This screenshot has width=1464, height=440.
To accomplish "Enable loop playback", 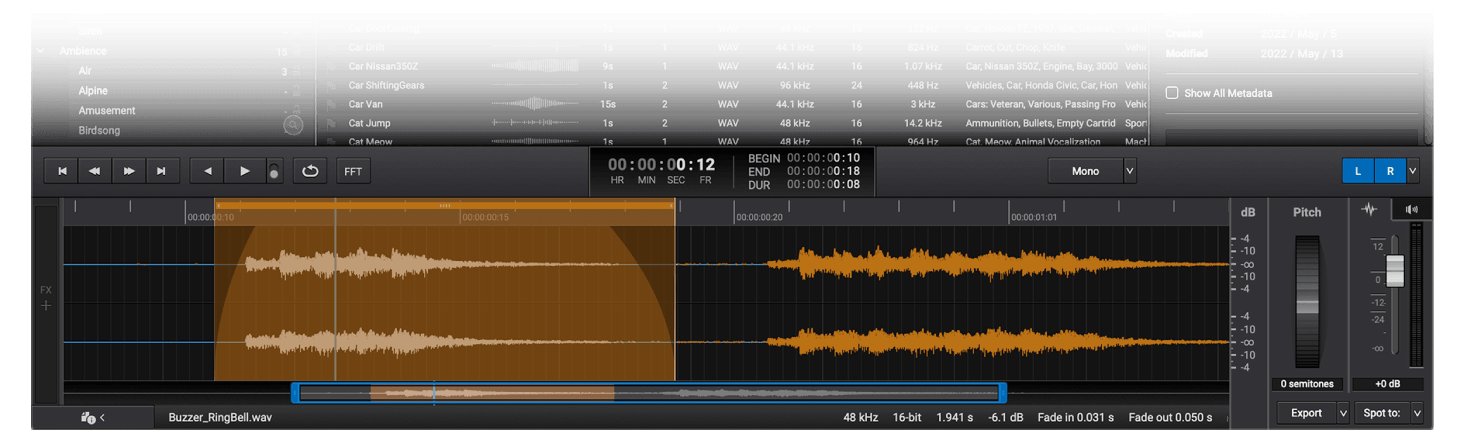I will pyautogui.click(x=310, y=171).
